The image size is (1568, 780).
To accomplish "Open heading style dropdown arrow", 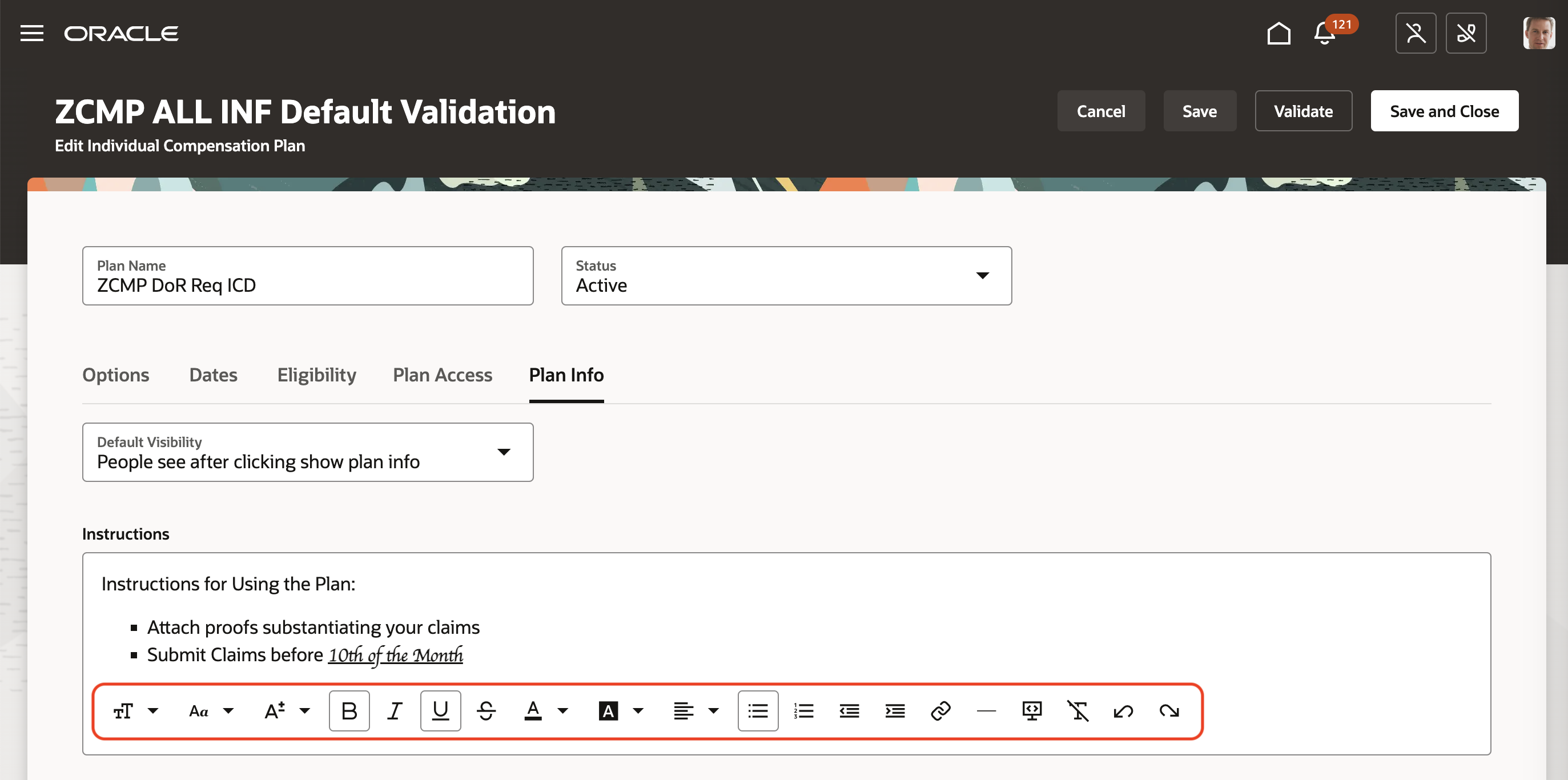I will pos(154,710).
